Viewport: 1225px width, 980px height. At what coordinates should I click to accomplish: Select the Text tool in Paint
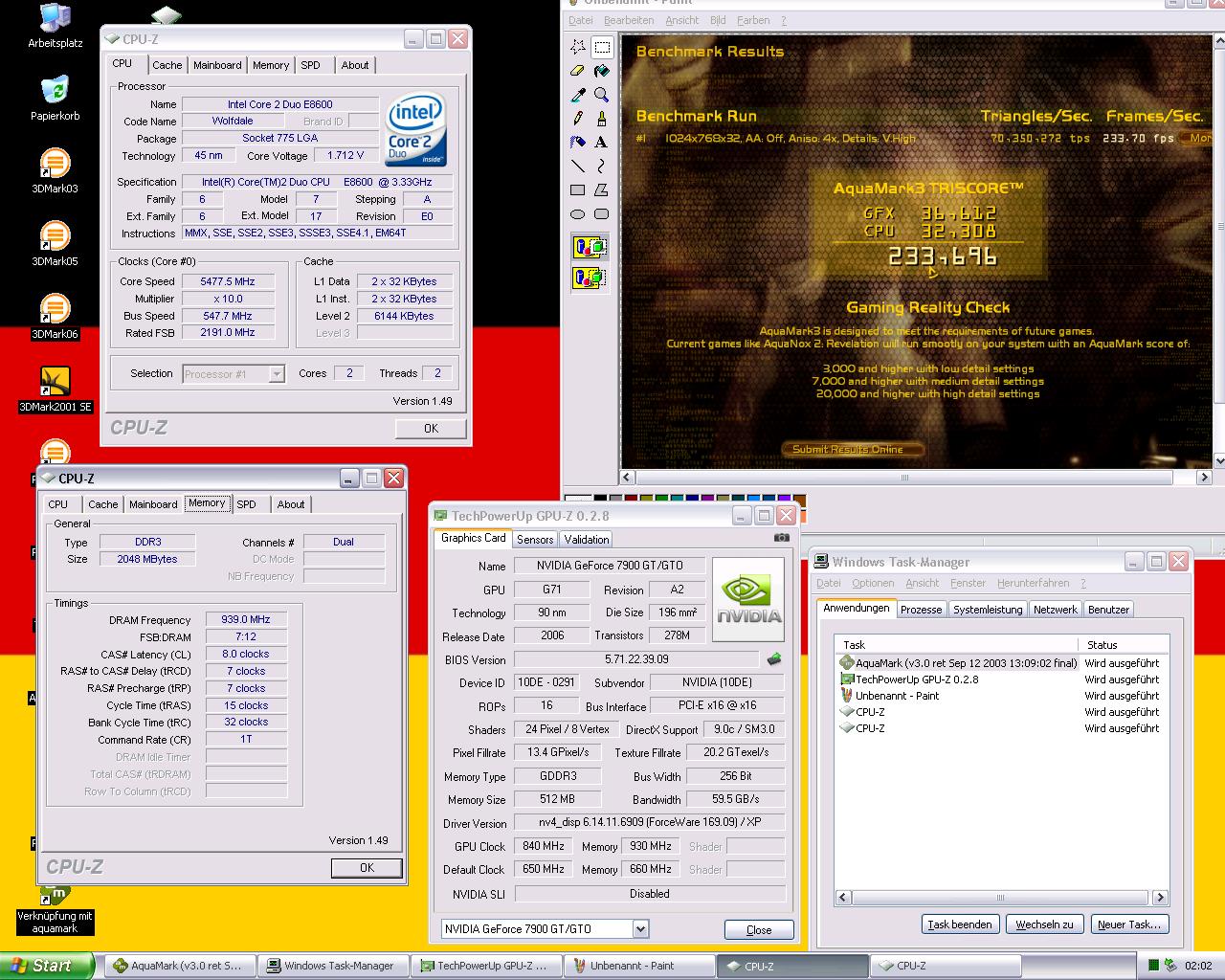click(x=602, y=142)
